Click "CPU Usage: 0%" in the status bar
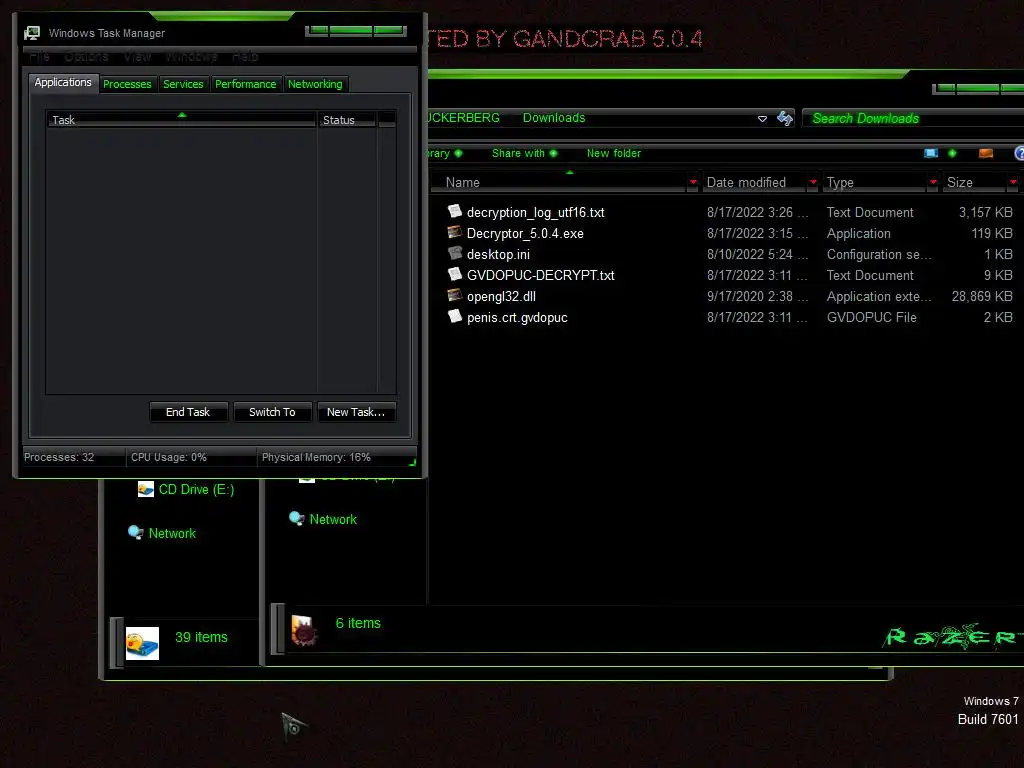The image size is (1024, 768). (168, 457)
